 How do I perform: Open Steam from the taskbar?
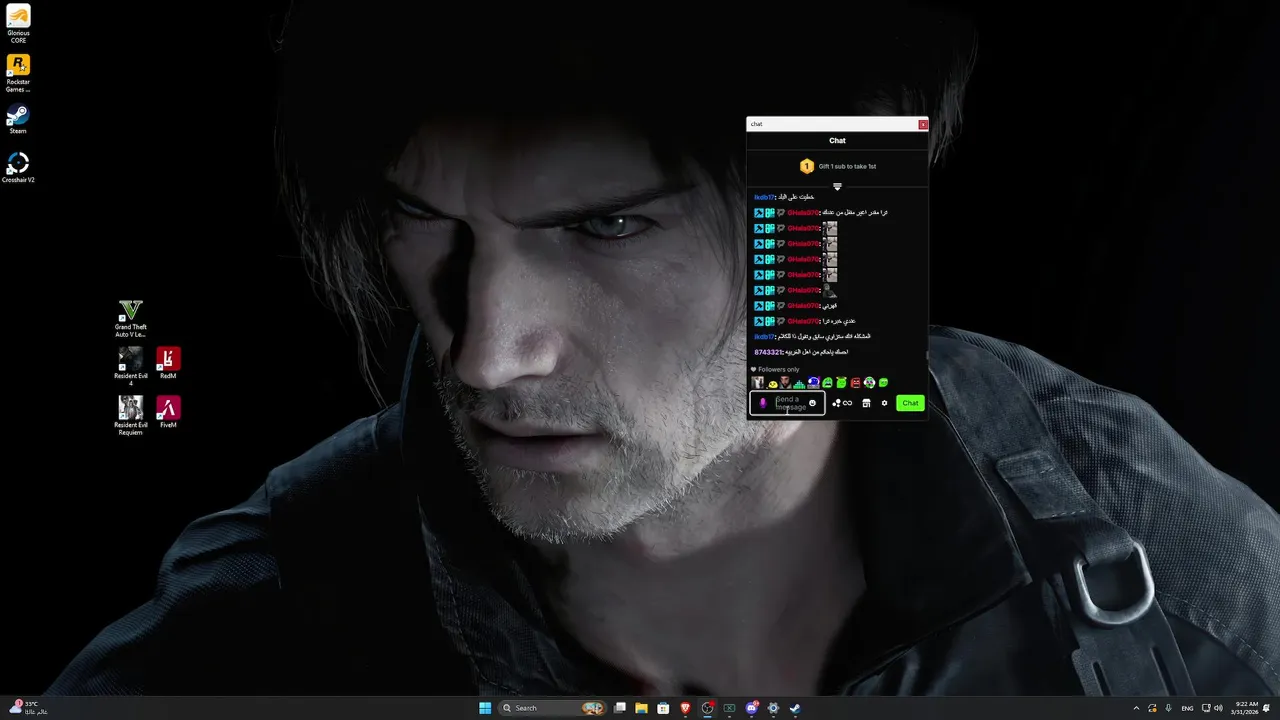click(x=795, y=708)
